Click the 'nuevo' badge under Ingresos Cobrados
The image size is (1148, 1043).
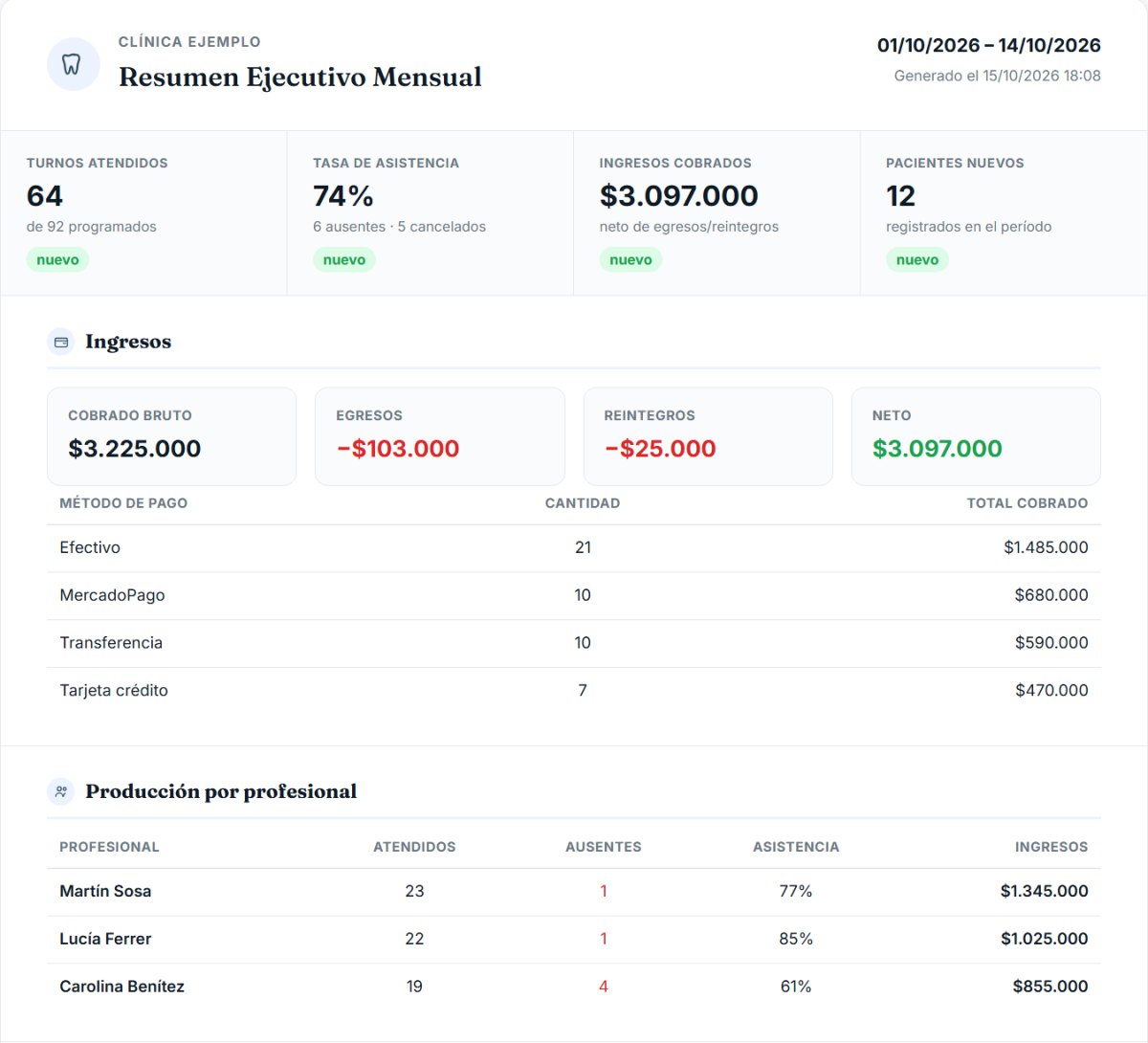[x=630, y=259]
